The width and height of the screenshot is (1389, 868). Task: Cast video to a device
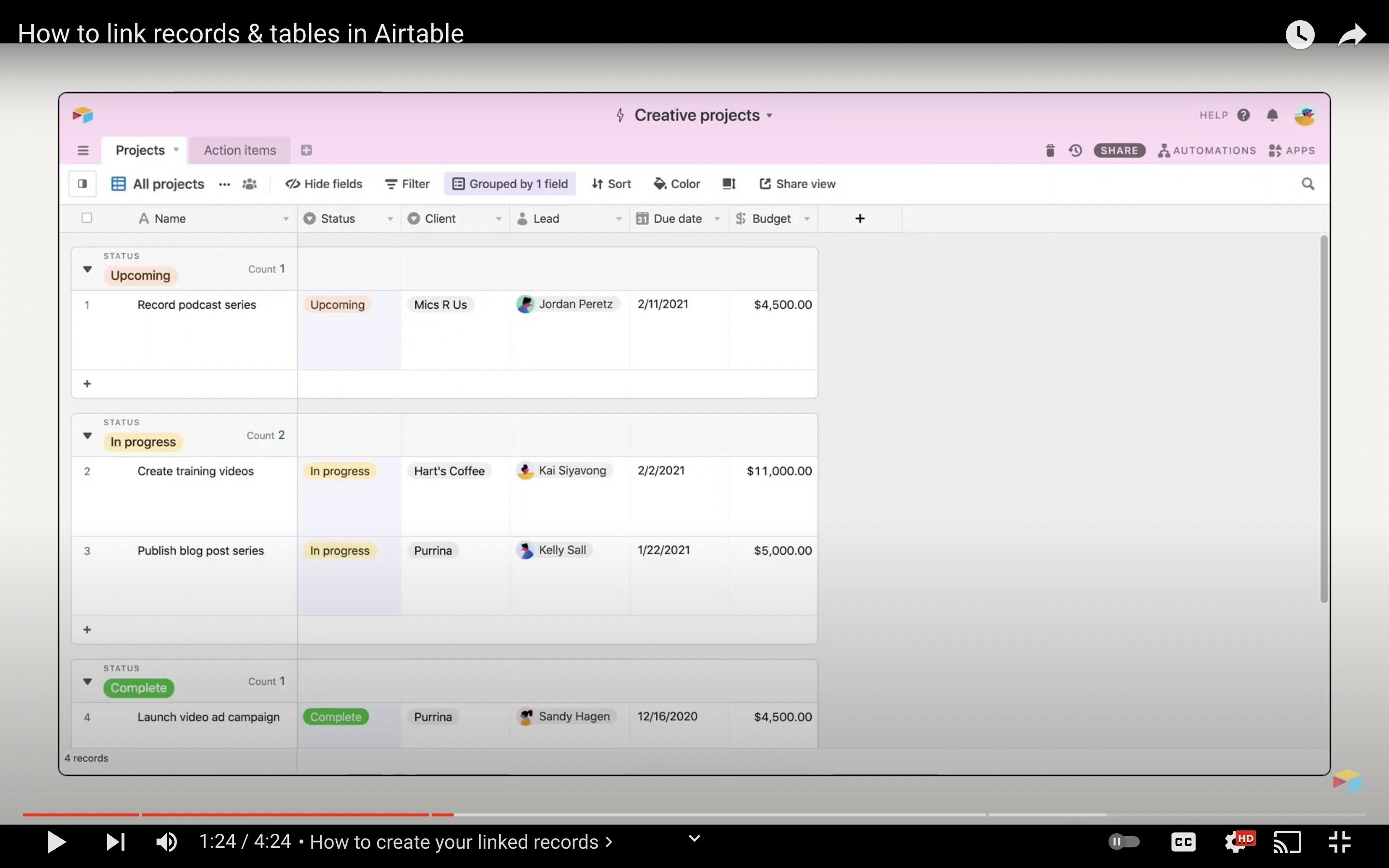(1287, 841)
